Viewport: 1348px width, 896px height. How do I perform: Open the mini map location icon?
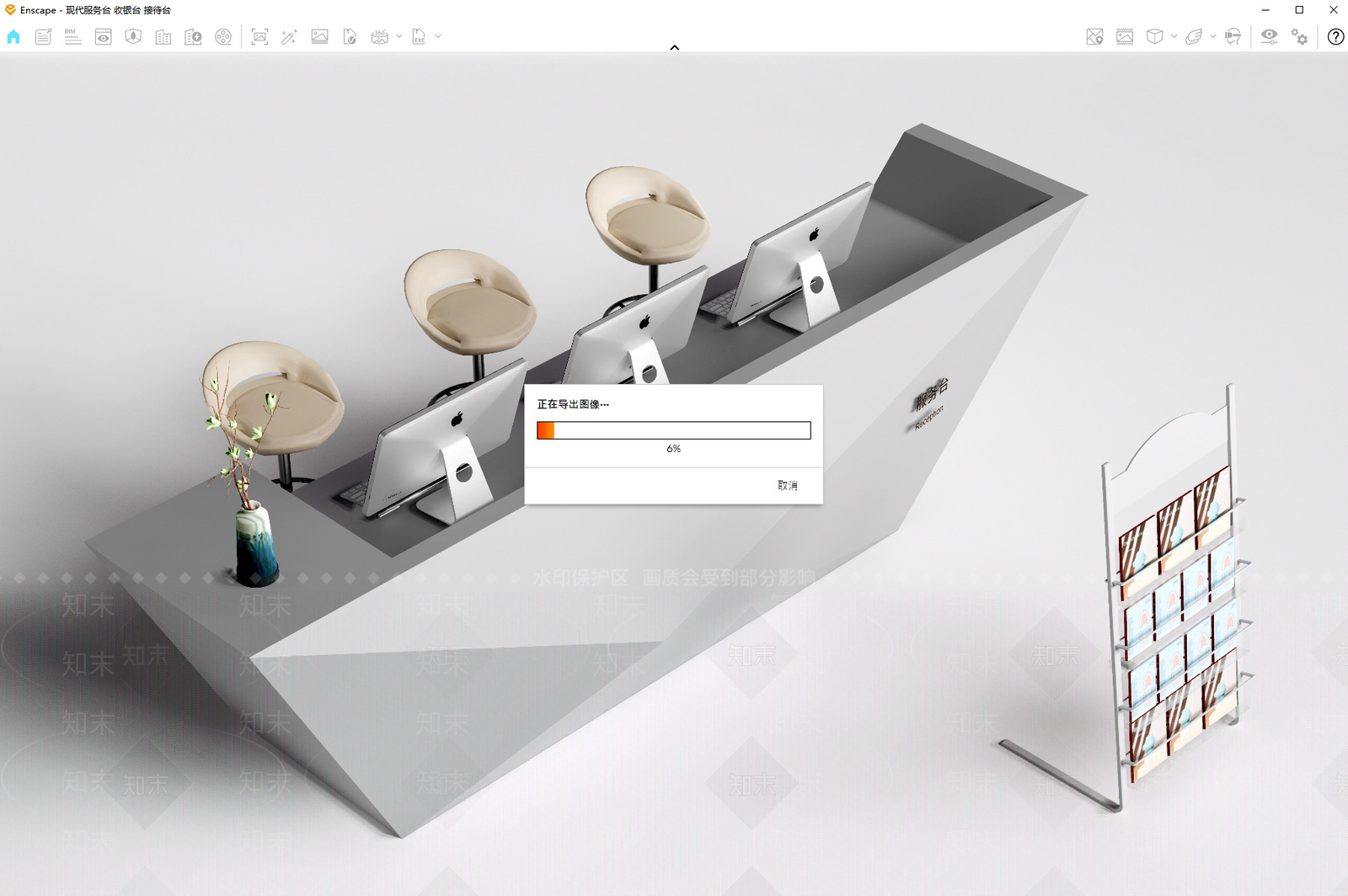pyautogui.click(x=1094, y=37)
